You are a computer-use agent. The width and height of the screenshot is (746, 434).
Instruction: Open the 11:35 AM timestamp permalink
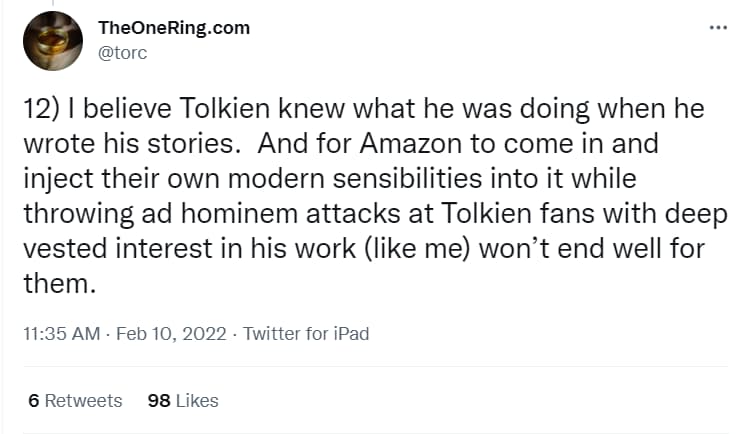pos(62,334)
